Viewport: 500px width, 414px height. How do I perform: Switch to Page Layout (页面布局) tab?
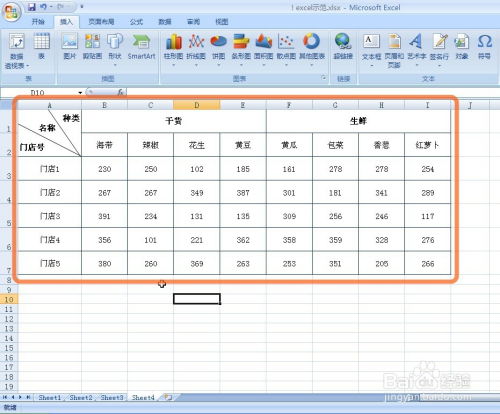click(x=101, y=22)
